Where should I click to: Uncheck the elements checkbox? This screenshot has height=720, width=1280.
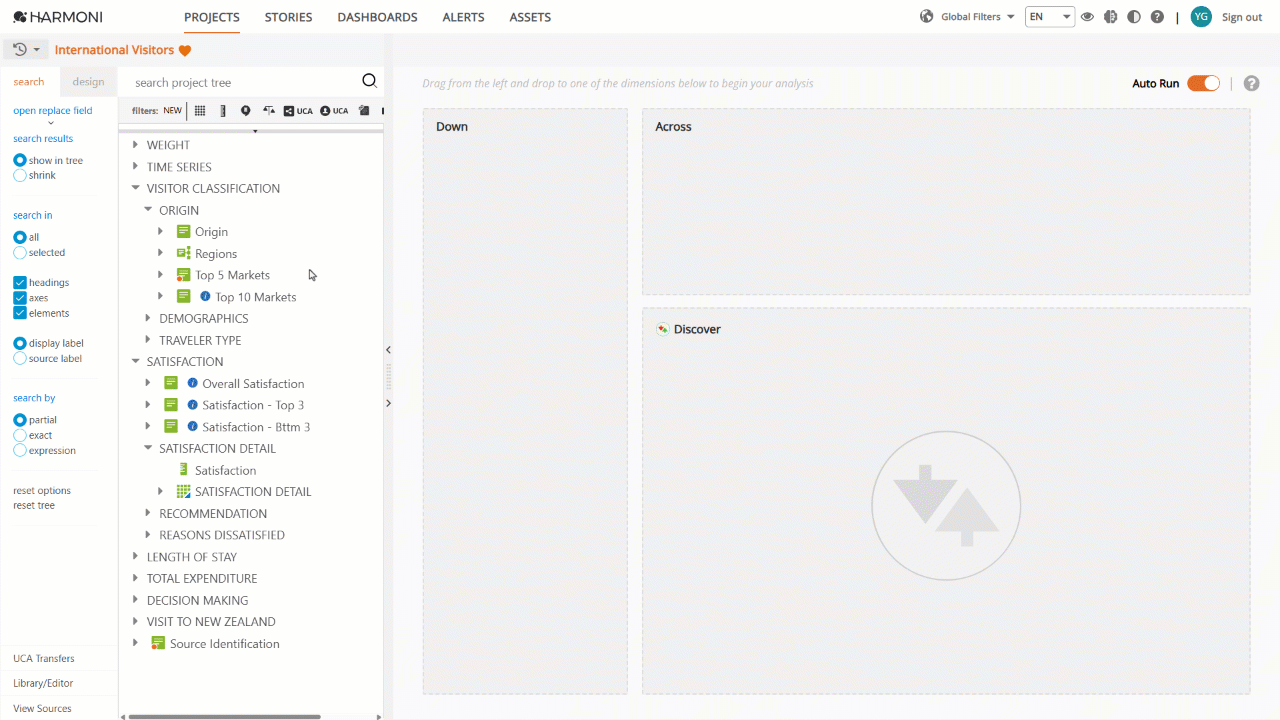click(x=20, y=313)
